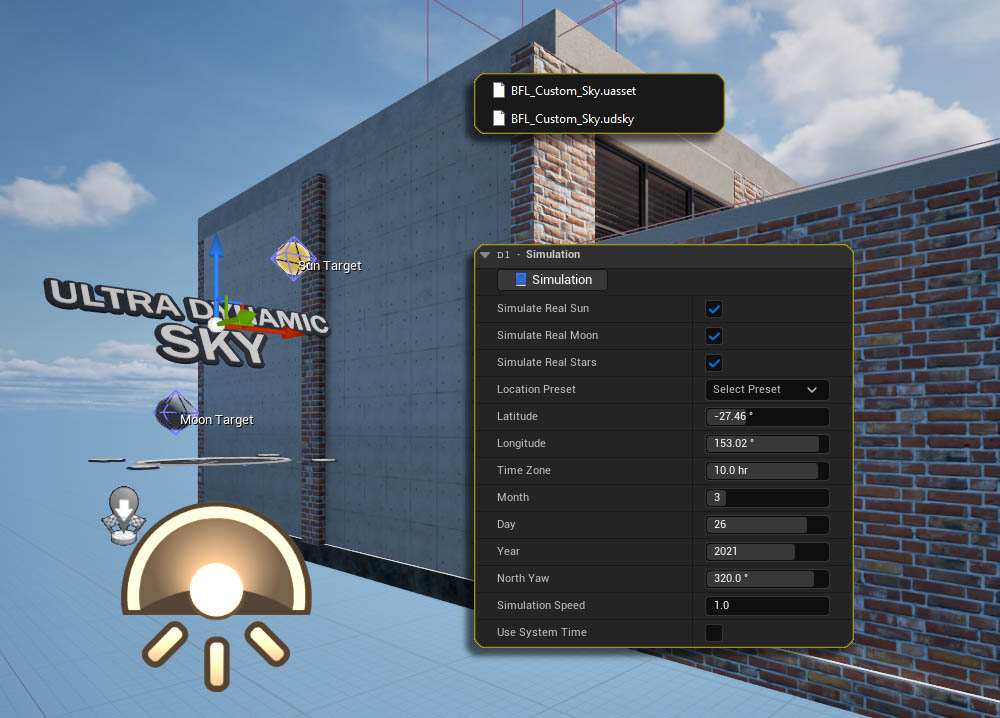Click the Longitude value field

coord(767,443)
